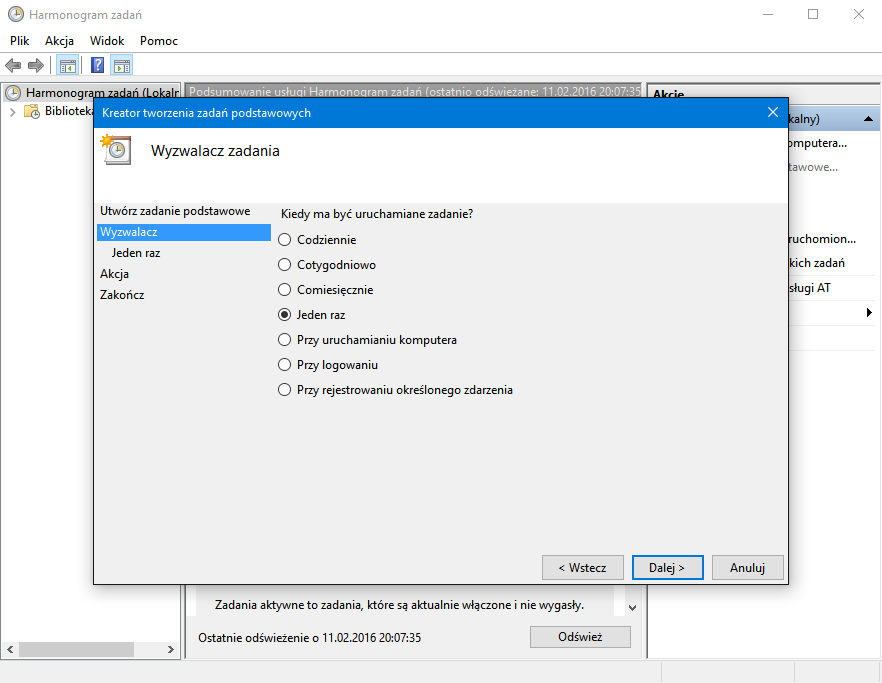This screenshot has height=683, width=882.
Task: Expand the submenu arrow in Akcje pane
Action: 868,313
